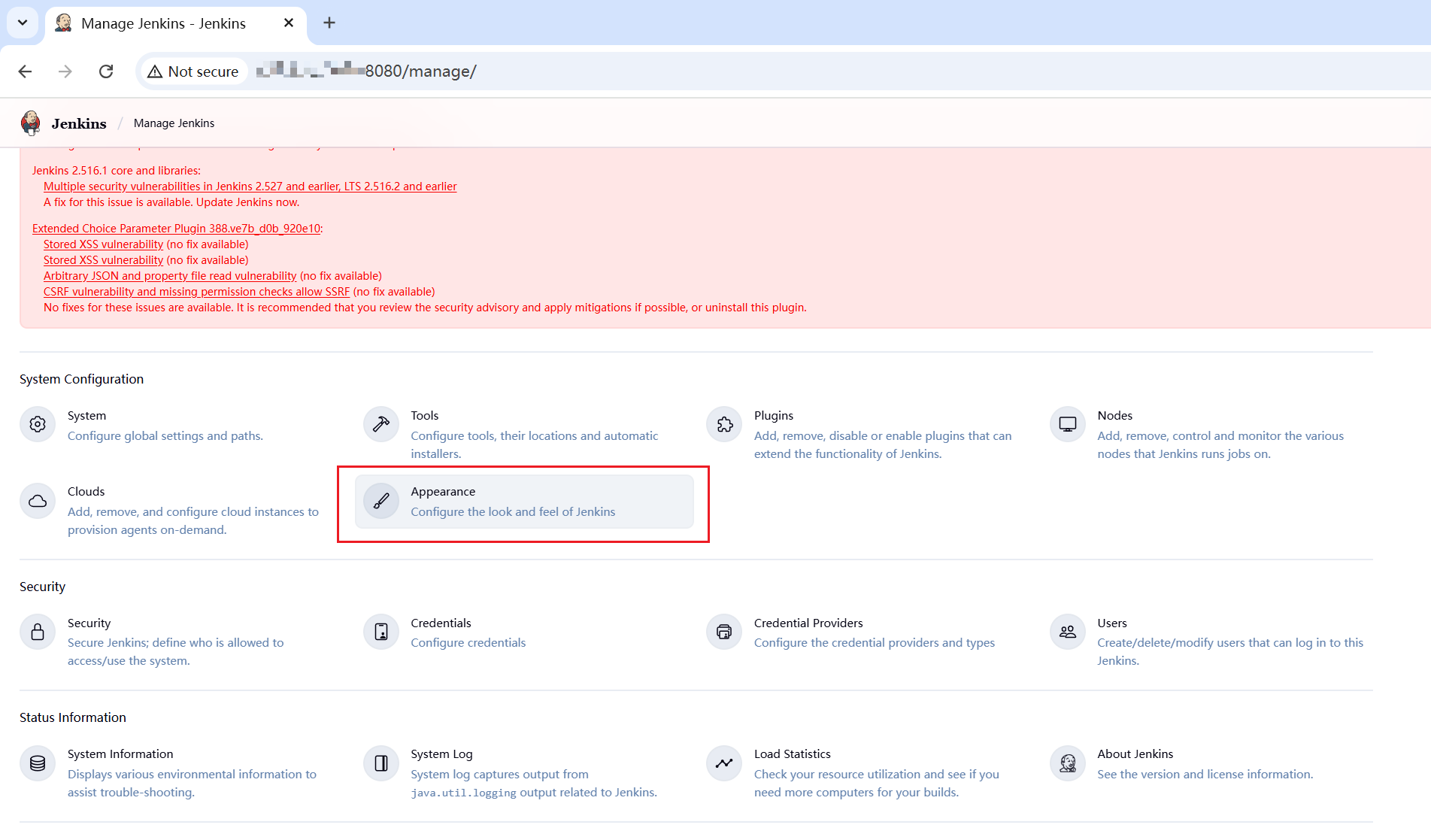Reload the page with refresh icon
The height and width of the screenshot is (840, 1431).
(x=106, y=71)
